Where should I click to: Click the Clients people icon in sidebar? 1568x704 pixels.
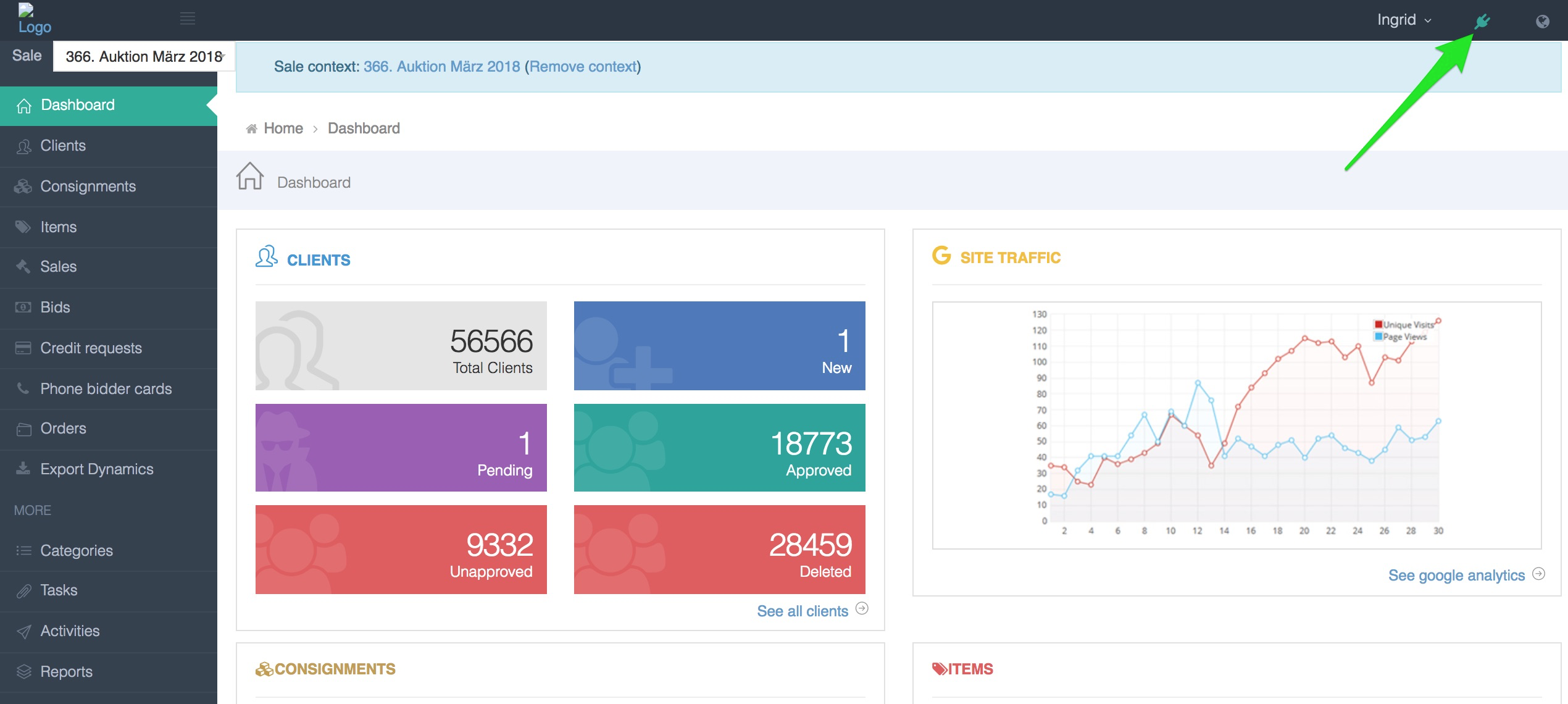(x=23, y=146)
